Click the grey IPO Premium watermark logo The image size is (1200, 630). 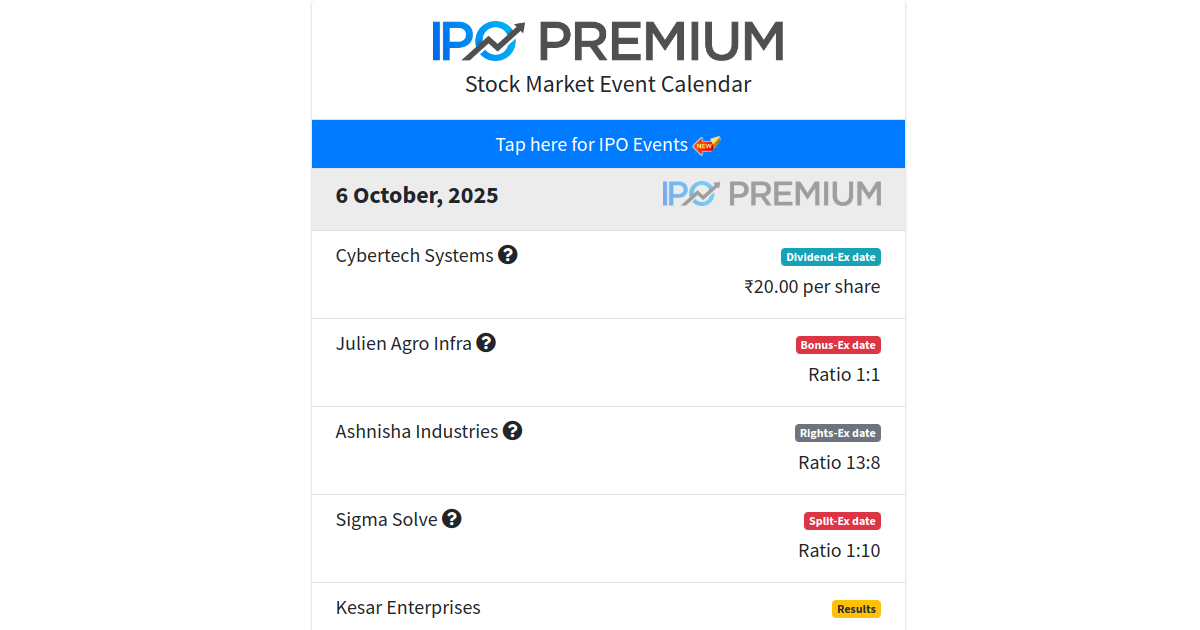771,194
